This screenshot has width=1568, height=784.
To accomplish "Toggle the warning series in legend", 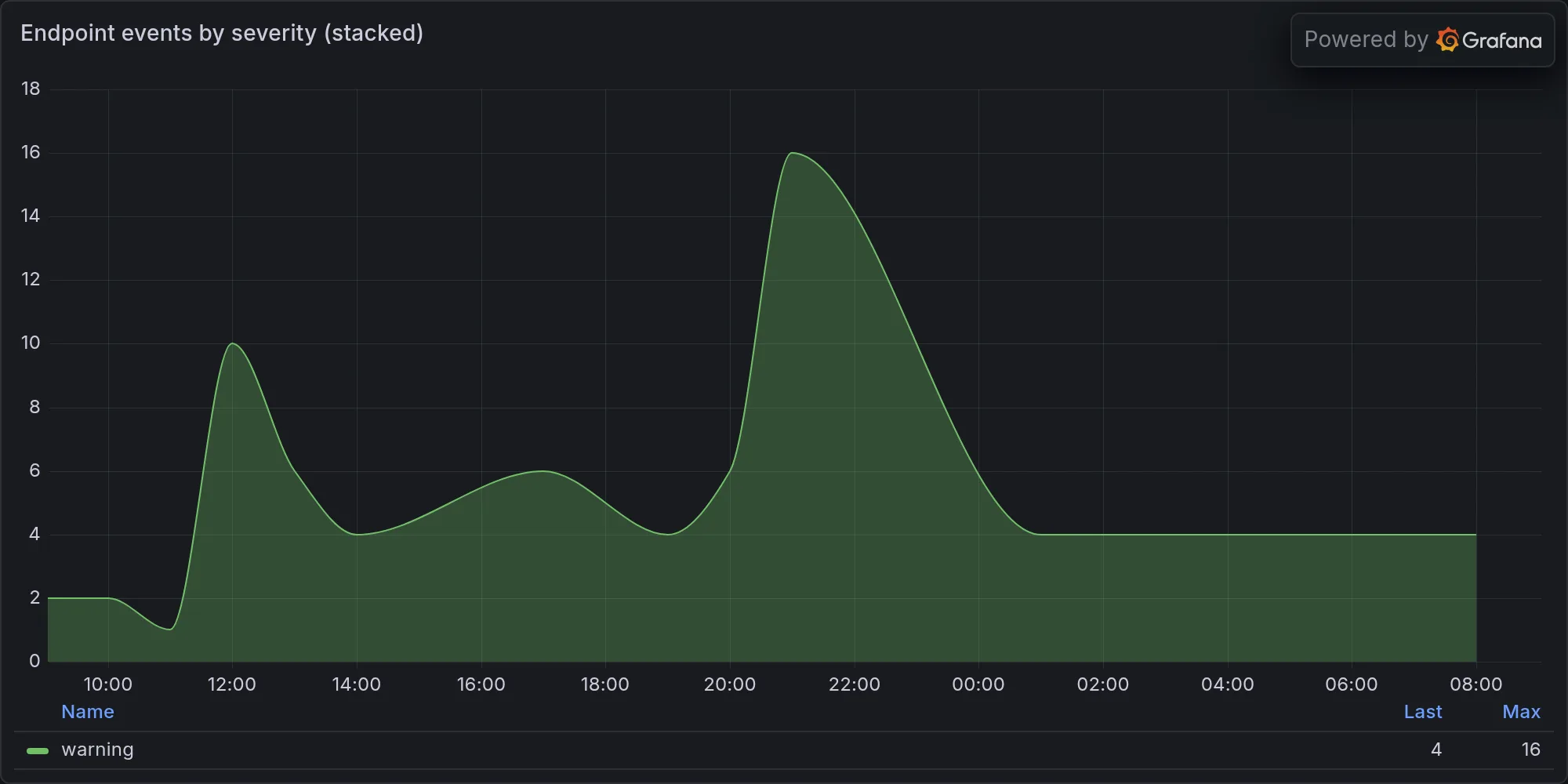I will (97, 750).
